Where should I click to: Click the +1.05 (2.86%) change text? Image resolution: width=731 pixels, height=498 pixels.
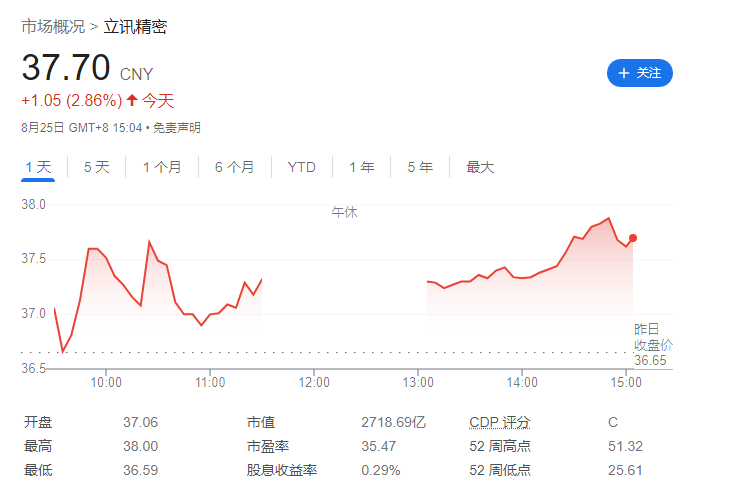tap(72, 100)
